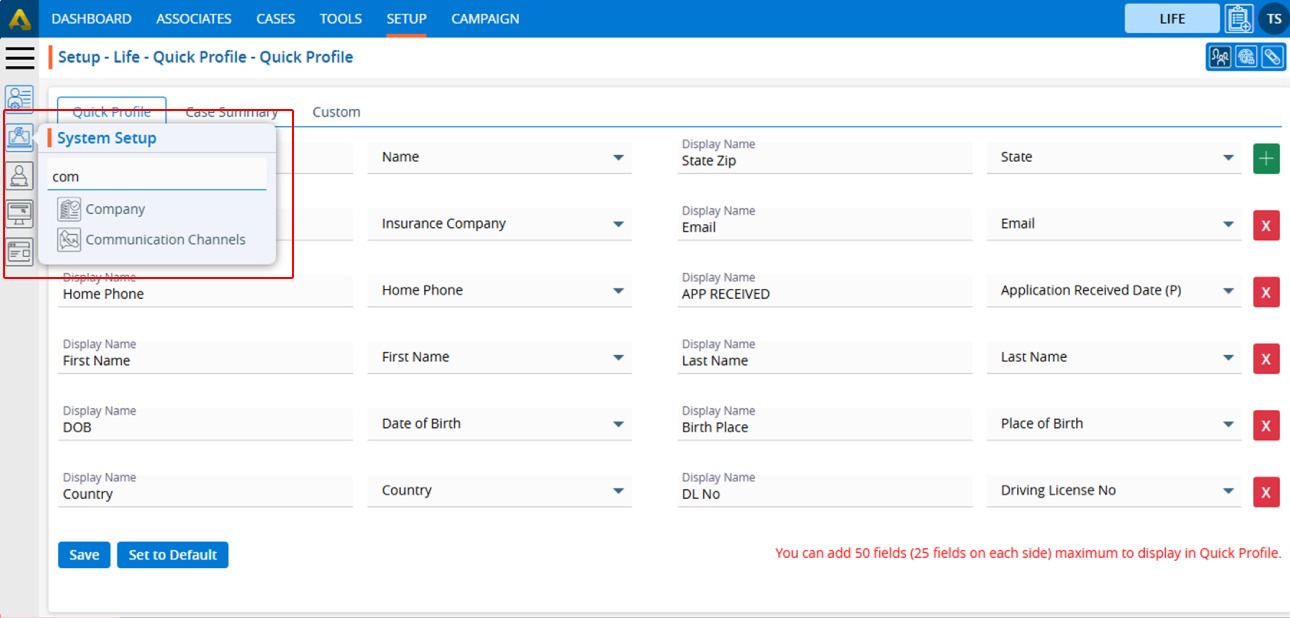Click the Set to Default button

click(172, 555)
